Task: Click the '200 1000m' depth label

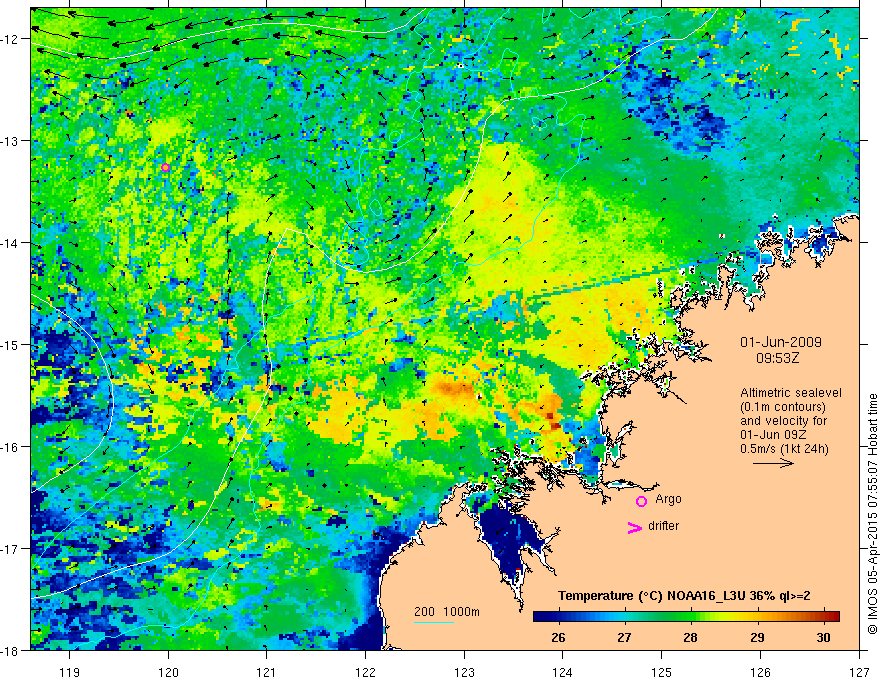Action: (447, 612)
